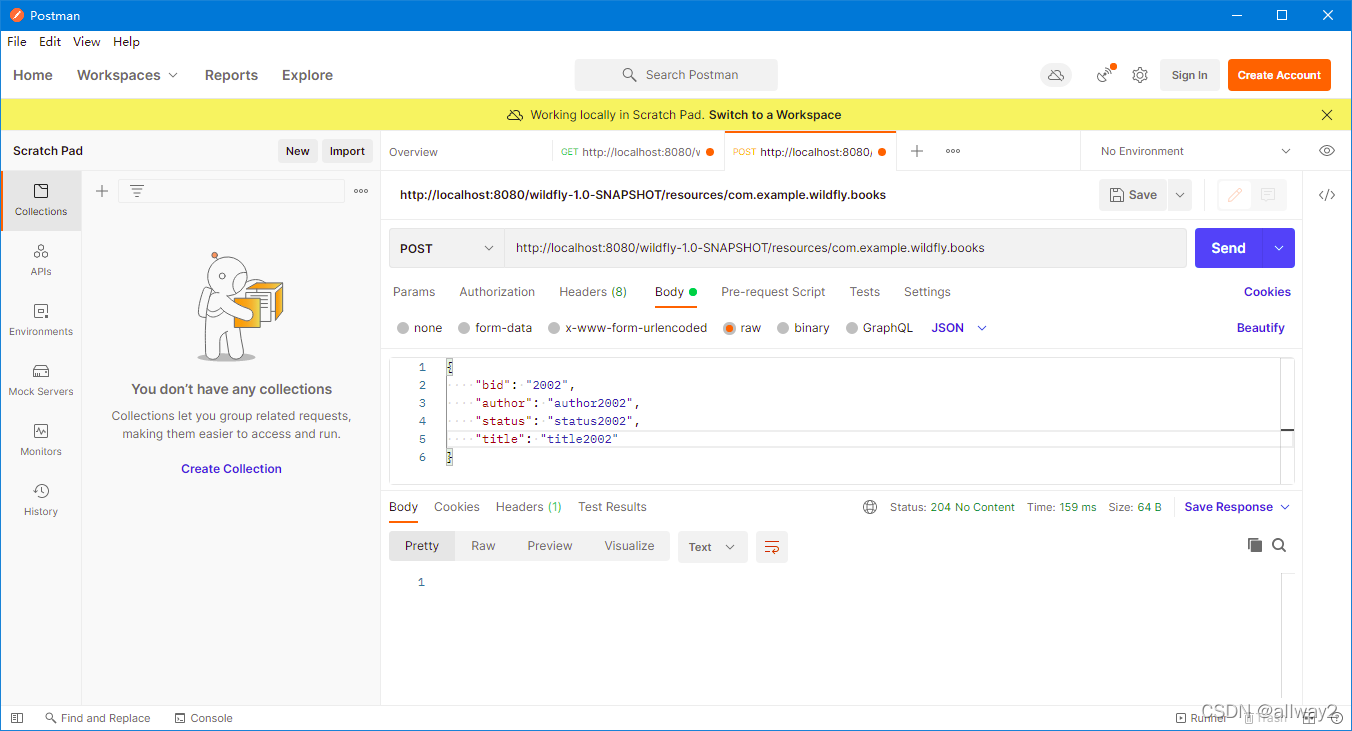This screenshot has height=731, width=1352.
Task: Click the plus icon to add collection
Action: pyautogui.click(x=102, y=191)
